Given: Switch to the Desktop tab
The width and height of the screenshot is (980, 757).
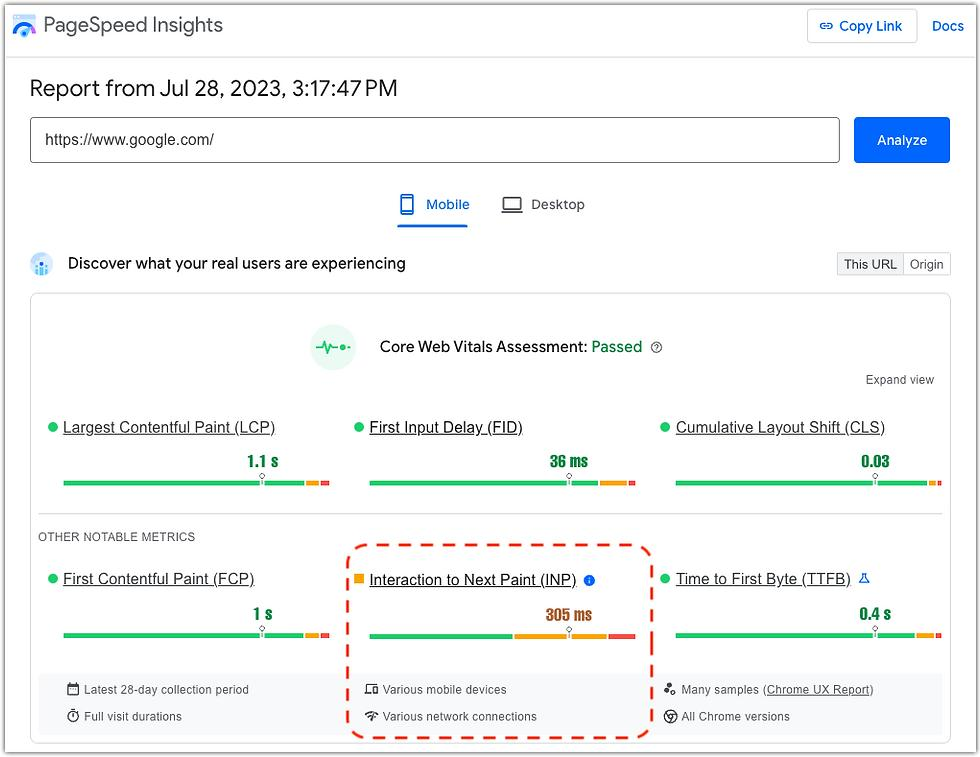Looking at the screenshot, I should point(543,204).
